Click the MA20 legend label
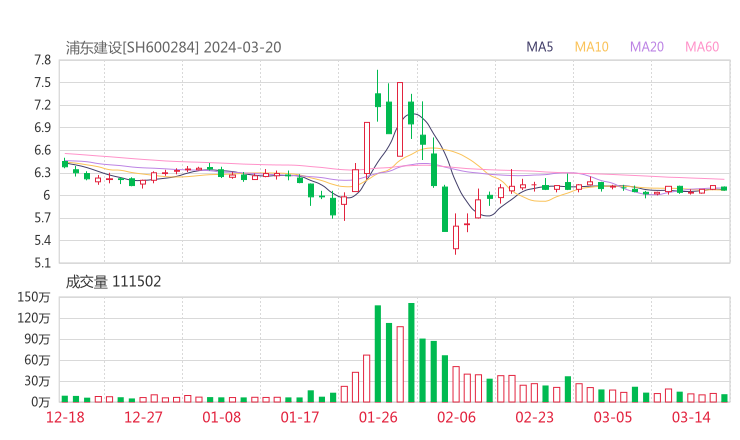The width and height of the screenshot is (740, 440). [647, 47]
